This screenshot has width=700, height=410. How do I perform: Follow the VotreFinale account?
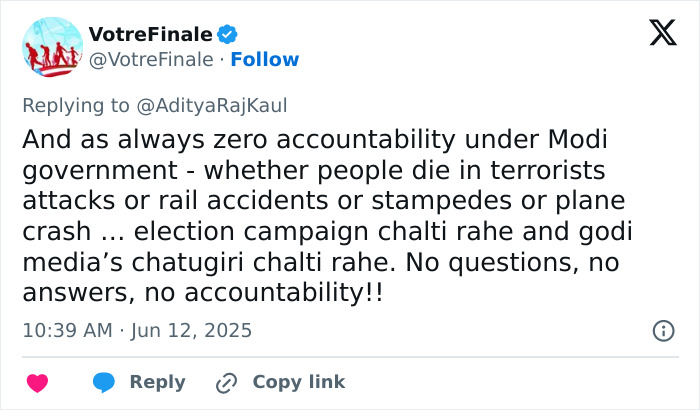point(265,60)
